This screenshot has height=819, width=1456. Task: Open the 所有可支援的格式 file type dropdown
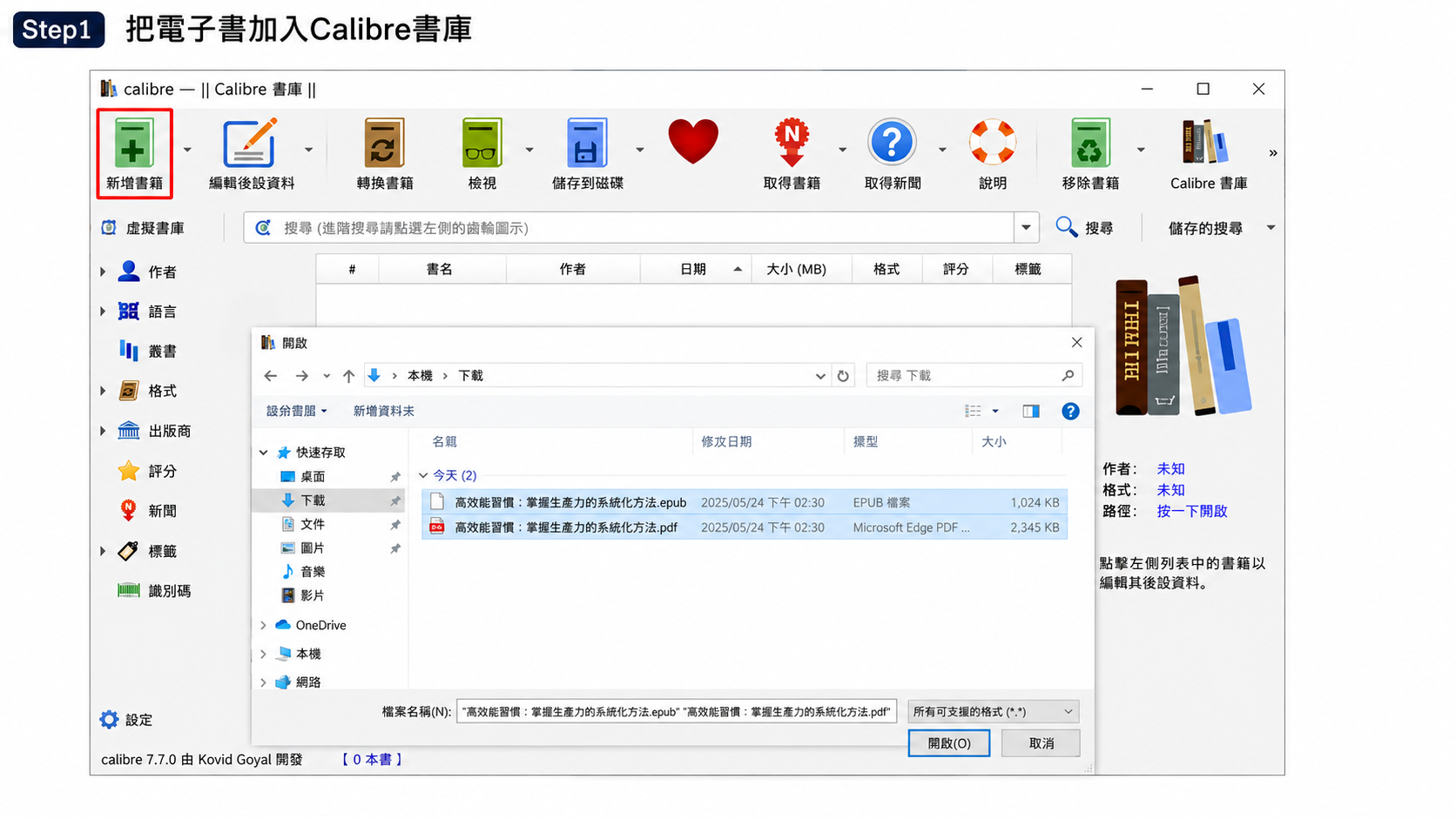pyautogui.click(x=993, y=712)
